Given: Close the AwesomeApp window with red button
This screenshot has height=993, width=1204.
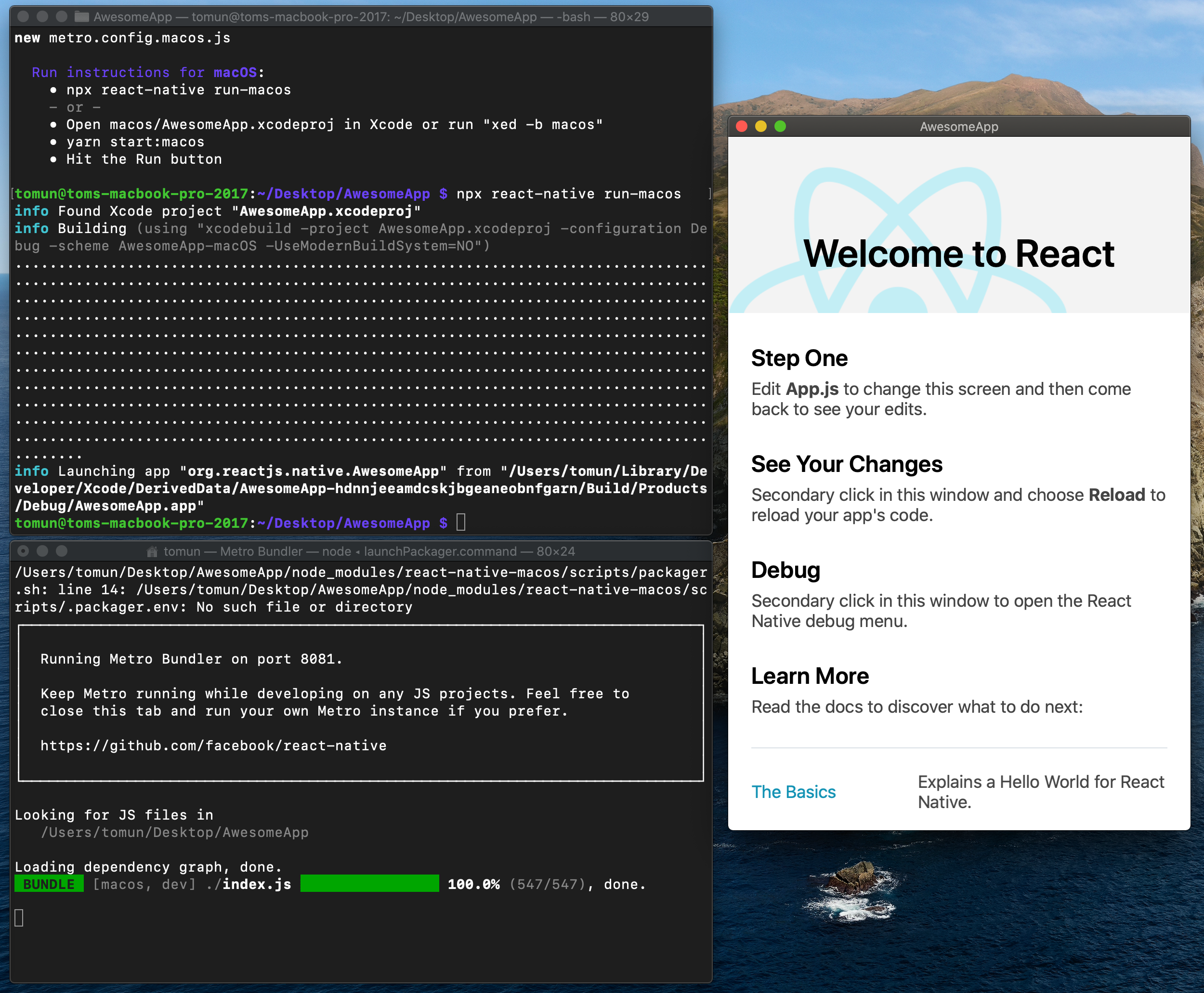Looking at the screenshot, I should (x=742, y=127).
